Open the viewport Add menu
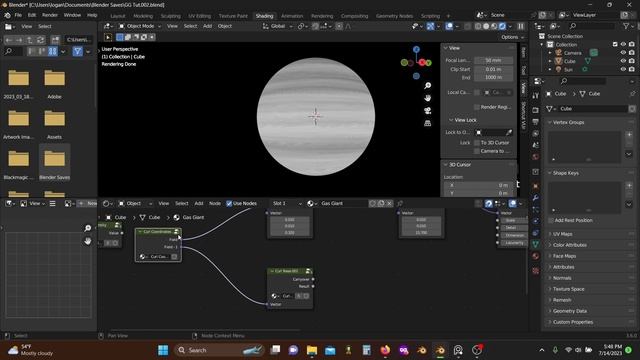 pyautogui.click(x=207, y=26)
